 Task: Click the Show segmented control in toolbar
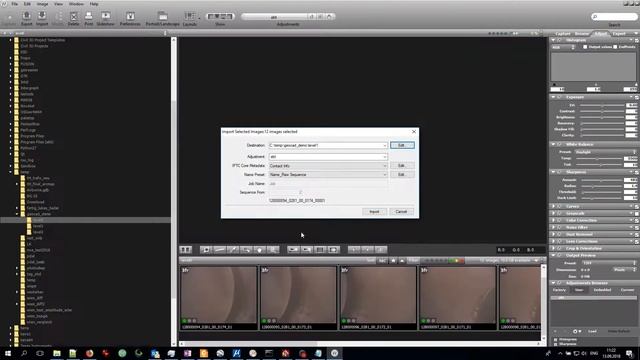220,16
